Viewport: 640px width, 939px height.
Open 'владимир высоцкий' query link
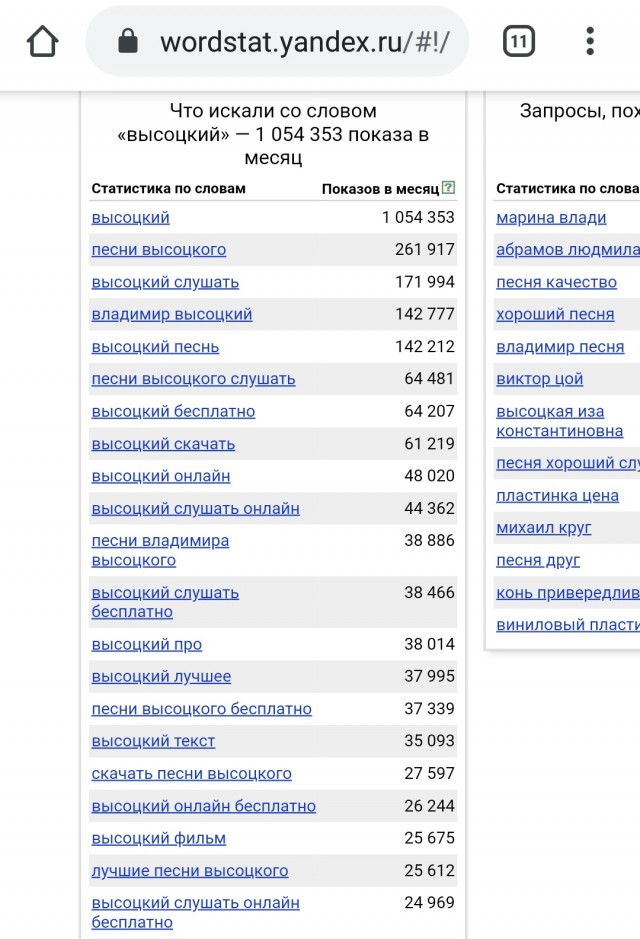coord(172,314)
